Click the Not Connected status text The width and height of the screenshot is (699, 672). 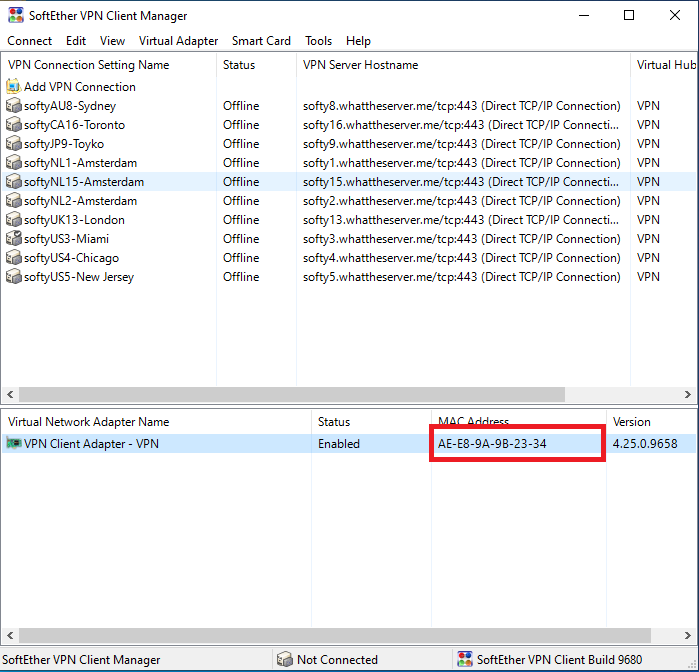[x=337, y=660]
